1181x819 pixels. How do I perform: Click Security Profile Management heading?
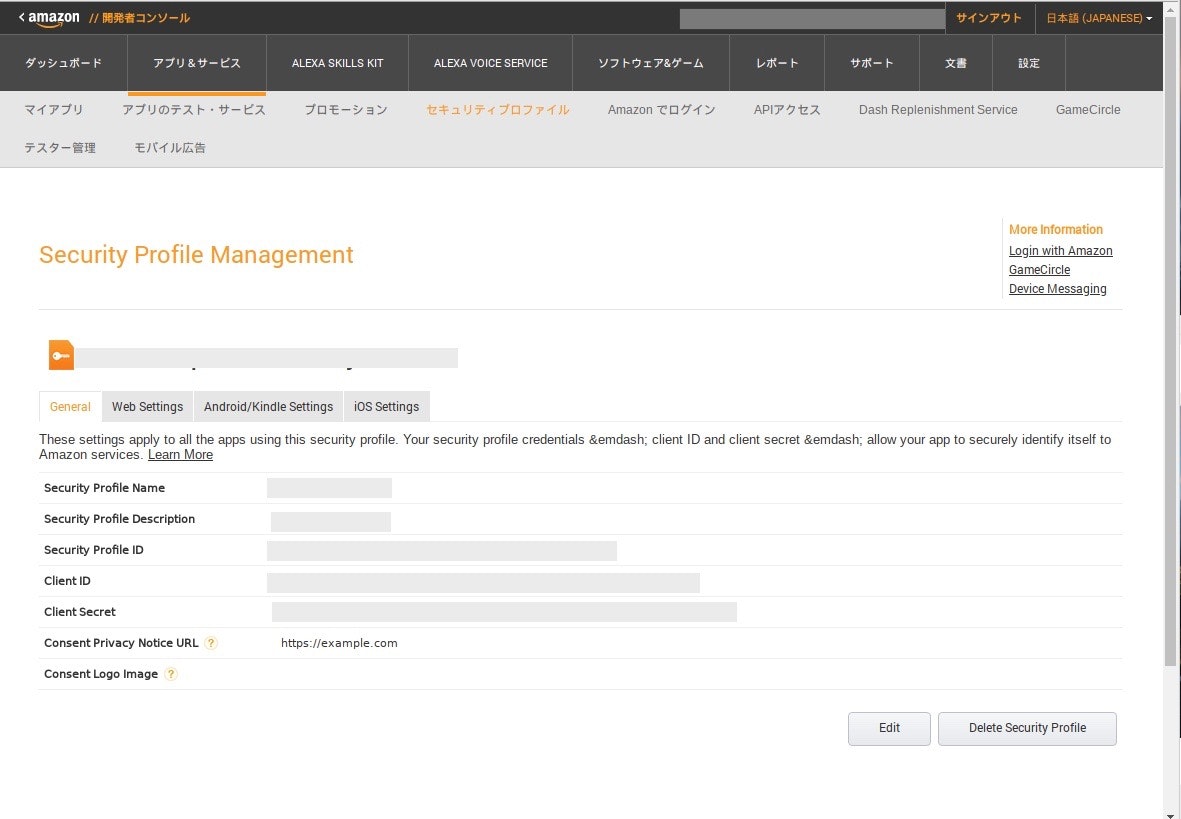pos(196,255)
